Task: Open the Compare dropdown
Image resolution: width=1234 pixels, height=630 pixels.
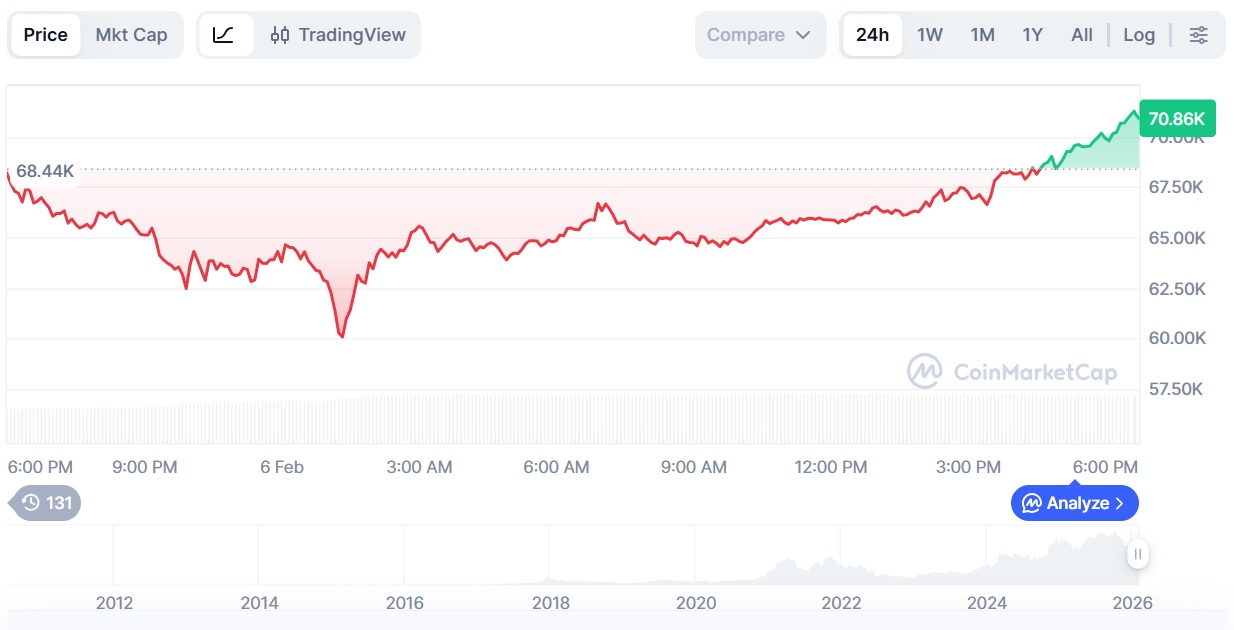Action: 760,35
